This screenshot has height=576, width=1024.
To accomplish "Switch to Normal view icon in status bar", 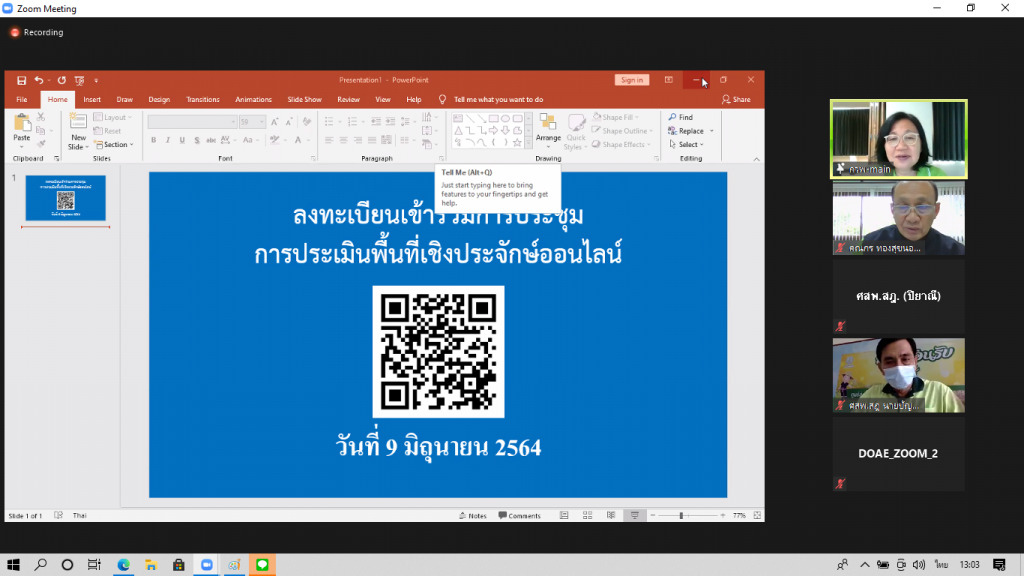I will point(564,515).
